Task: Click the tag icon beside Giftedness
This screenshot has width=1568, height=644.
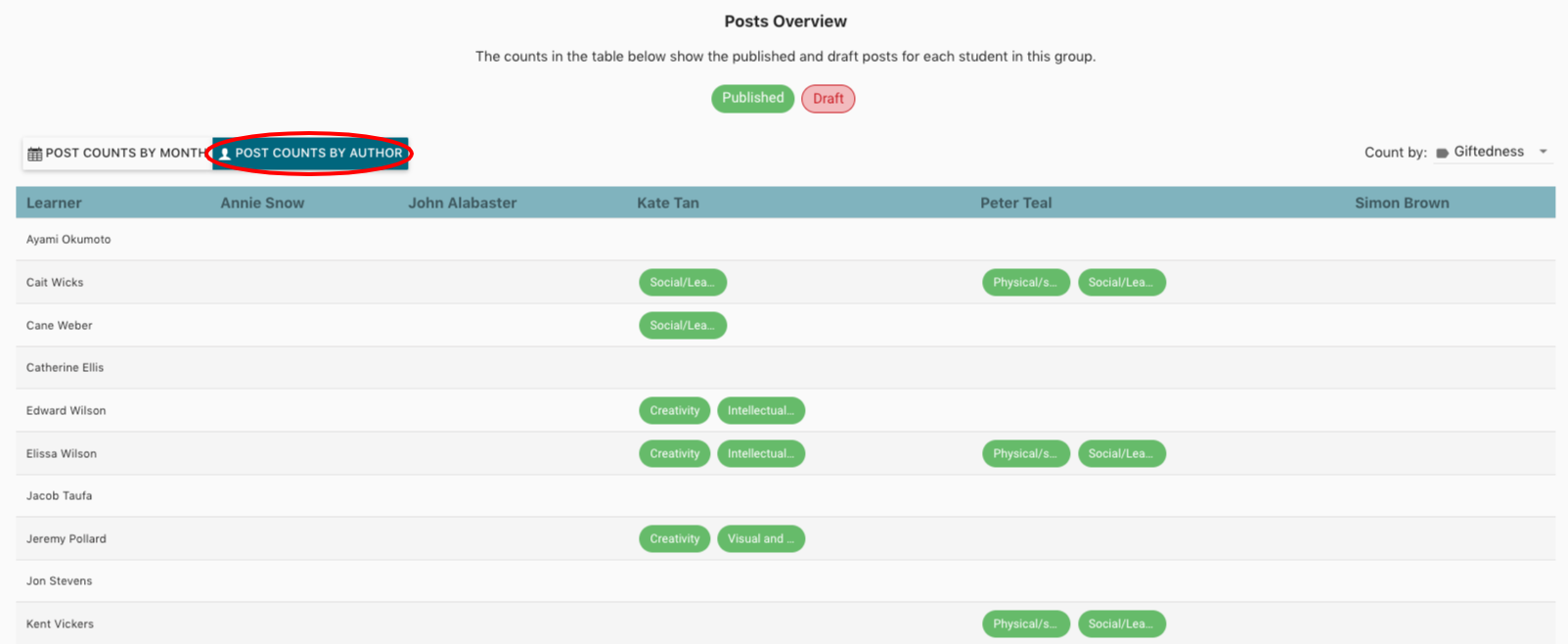Action: (x=1442, y=153)
